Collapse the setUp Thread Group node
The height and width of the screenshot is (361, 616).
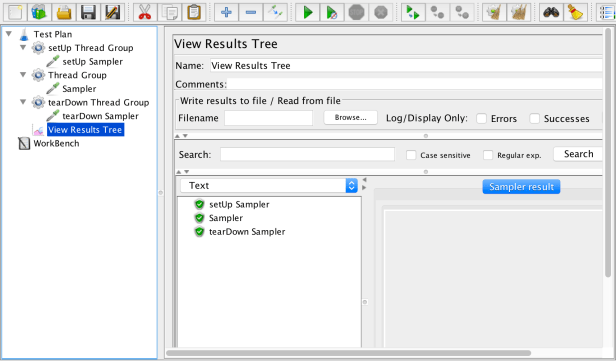click(23, 48)
